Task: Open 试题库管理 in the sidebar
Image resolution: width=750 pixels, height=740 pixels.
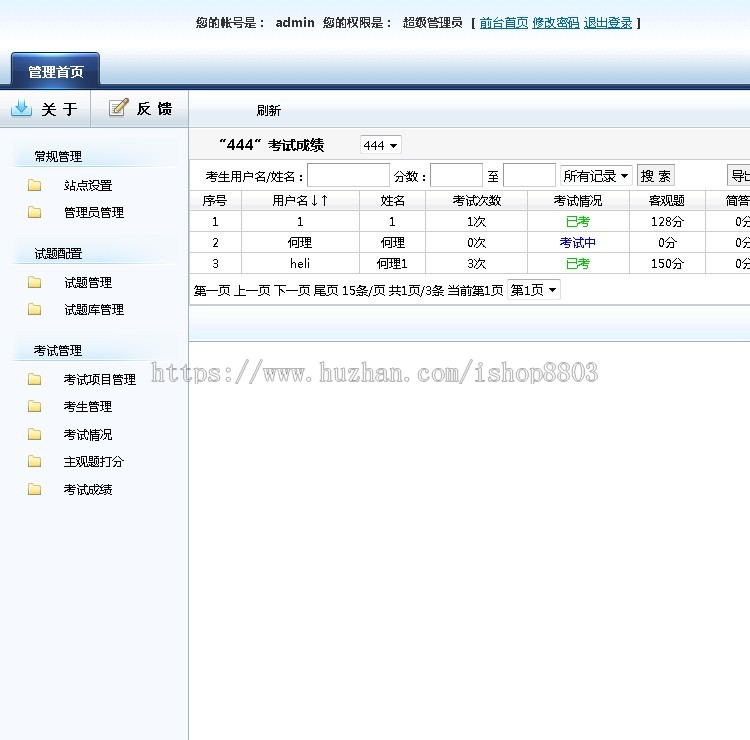Action: coord(94,310)
